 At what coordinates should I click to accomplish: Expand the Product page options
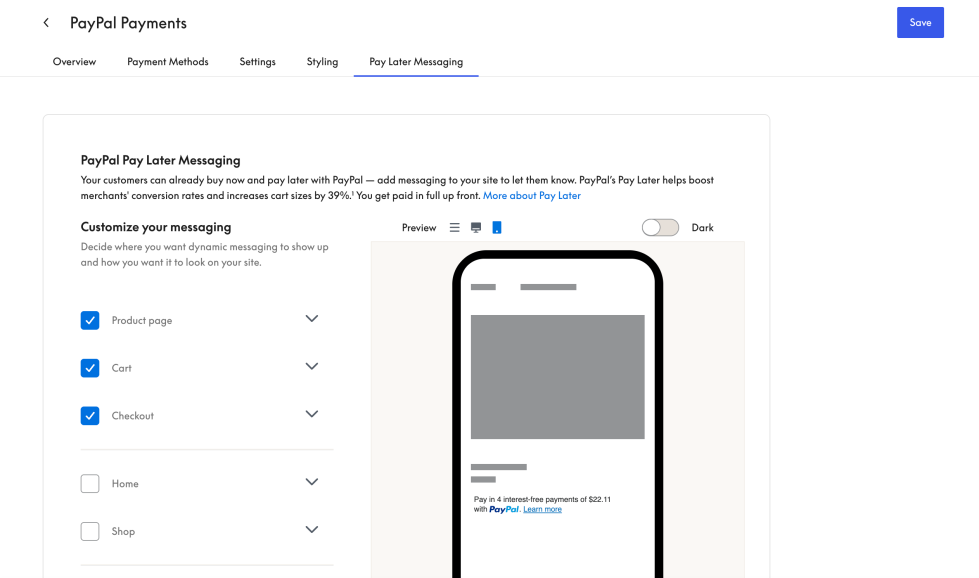coord(312,319)
